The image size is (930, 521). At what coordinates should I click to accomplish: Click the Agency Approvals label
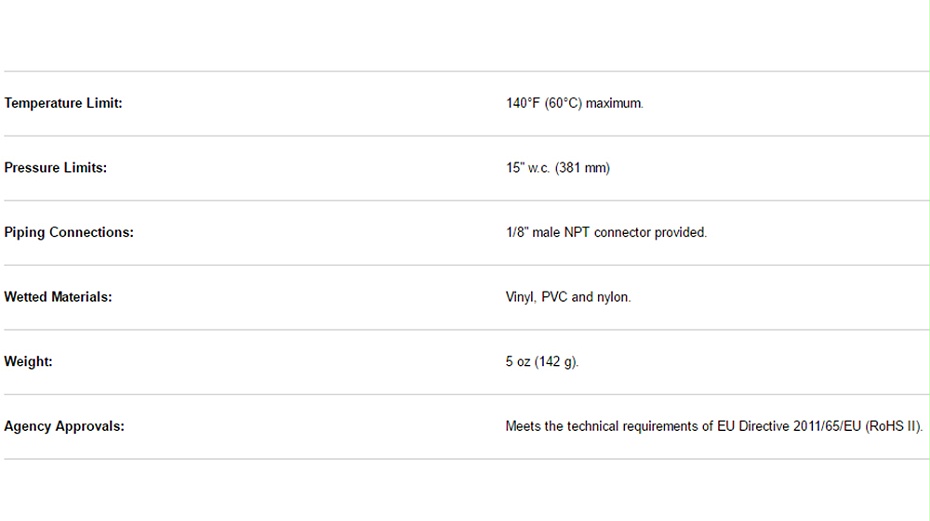pos(64,427)
